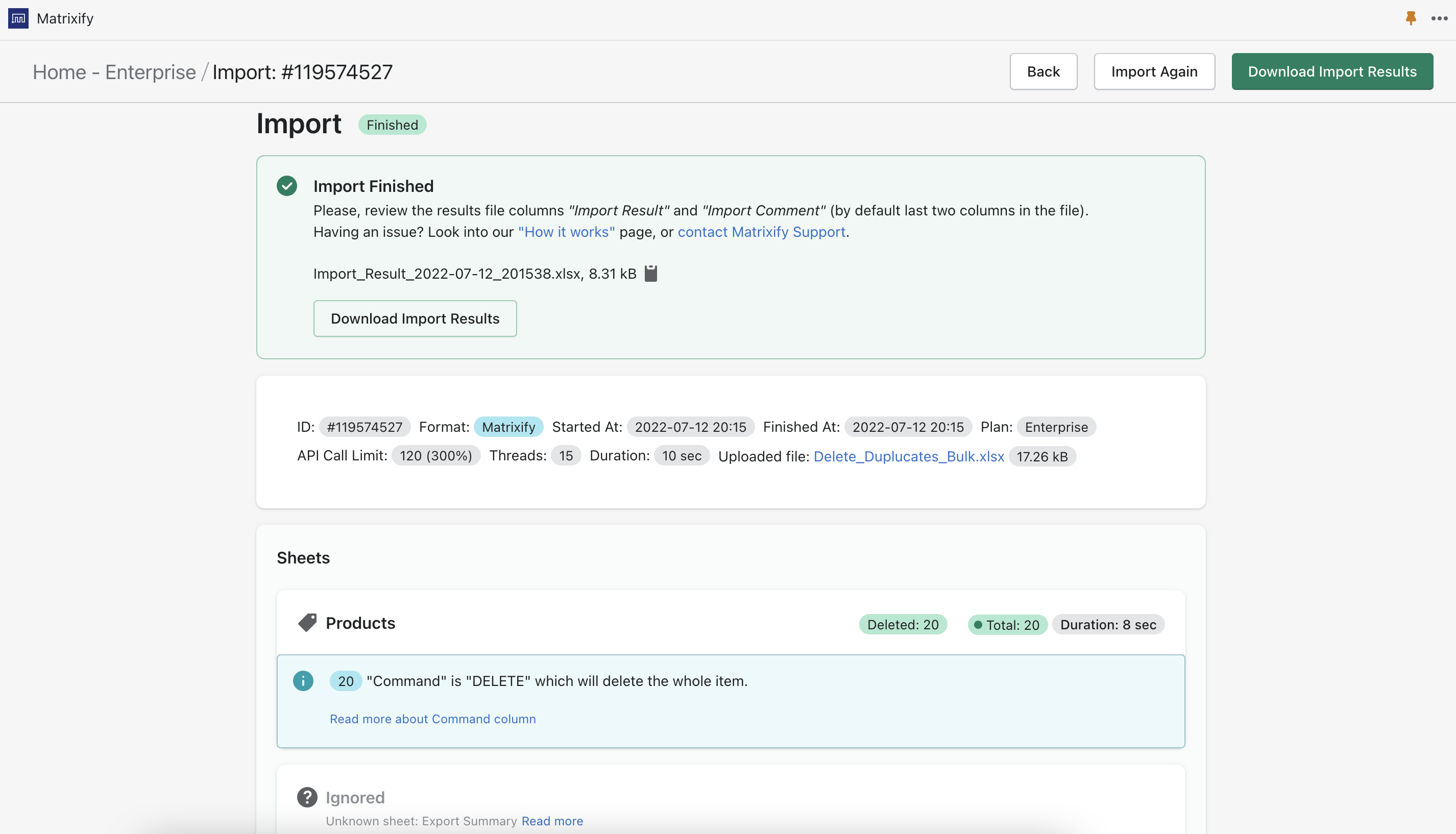Click the orange pin icon

(1411, 18)
